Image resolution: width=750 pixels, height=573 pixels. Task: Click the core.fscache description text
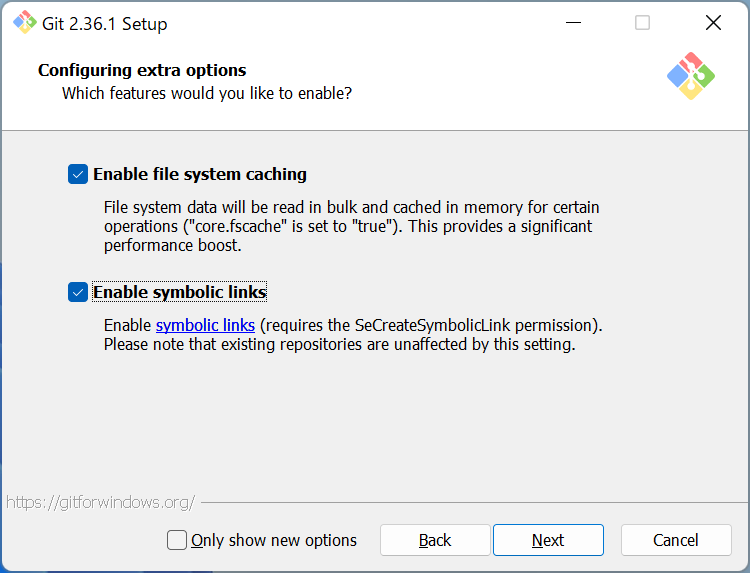(352, 226)
